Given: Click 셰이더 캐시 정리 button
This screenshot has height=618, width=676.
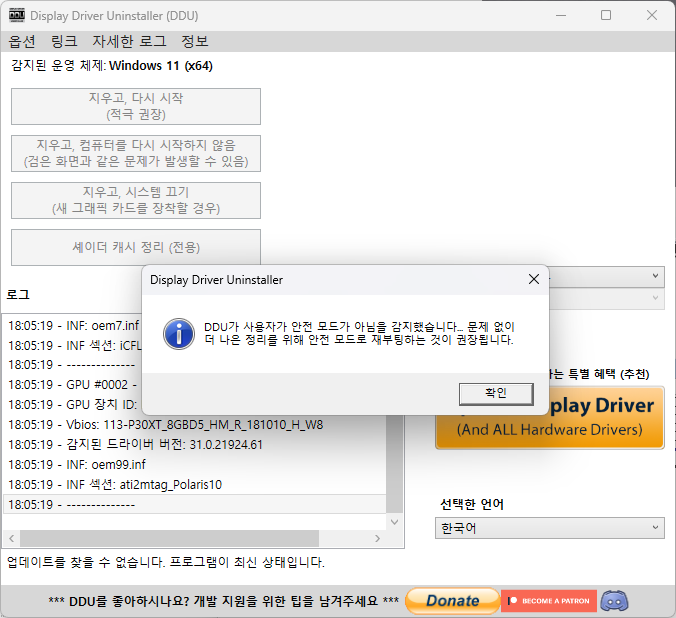Looking at the screenshot, I should [x=136, y=247].
